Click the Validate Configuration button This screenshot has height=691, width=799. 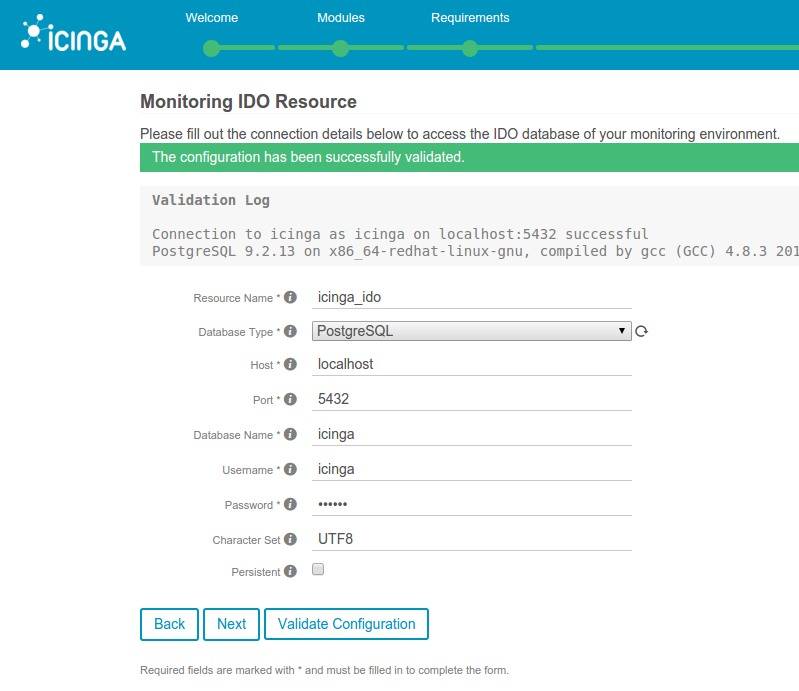[x=347, y=624]
